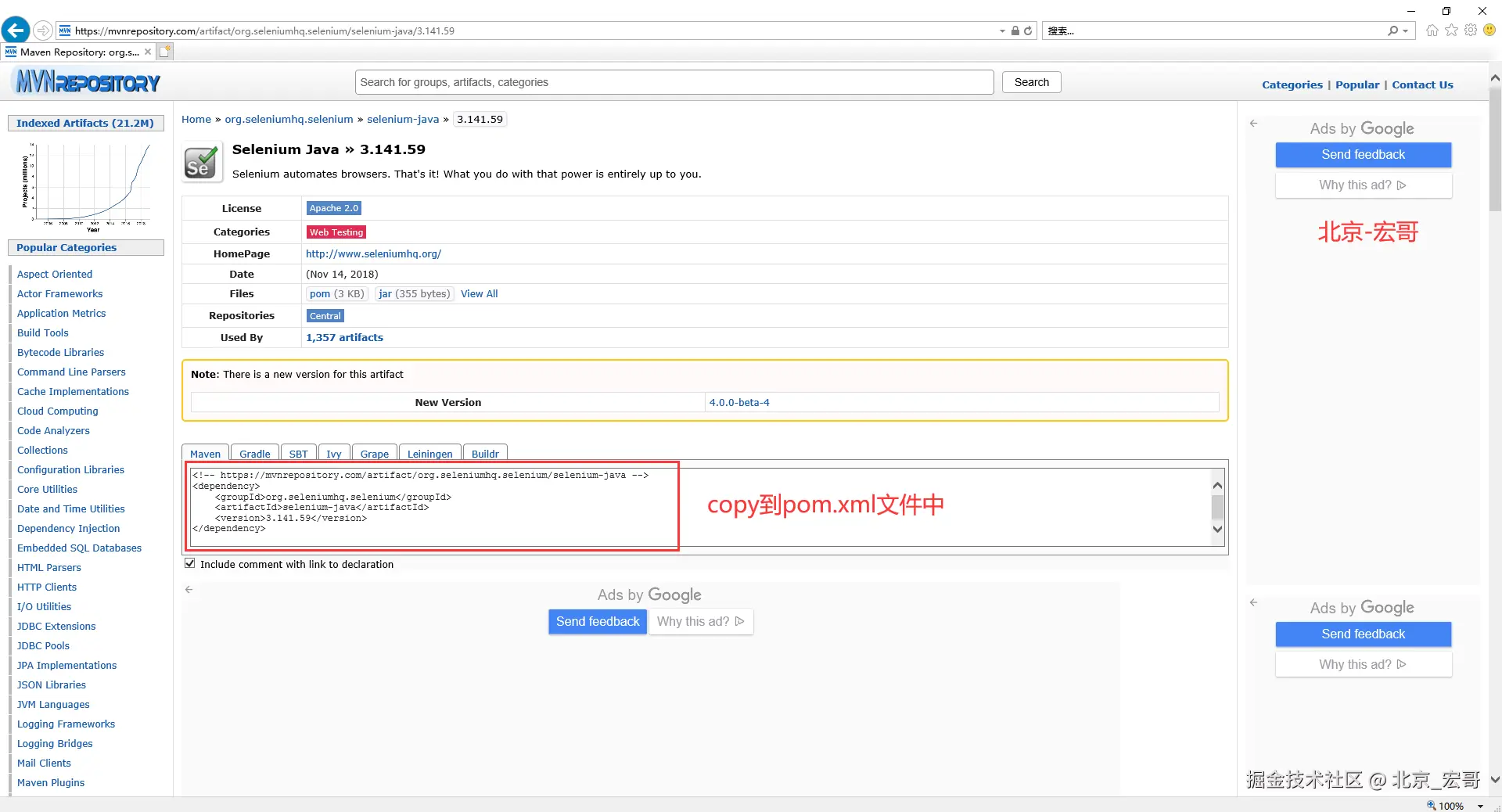Click the Search button on MVNRepository
The height and width of the screenshot is (812, 1502).
1031,82
